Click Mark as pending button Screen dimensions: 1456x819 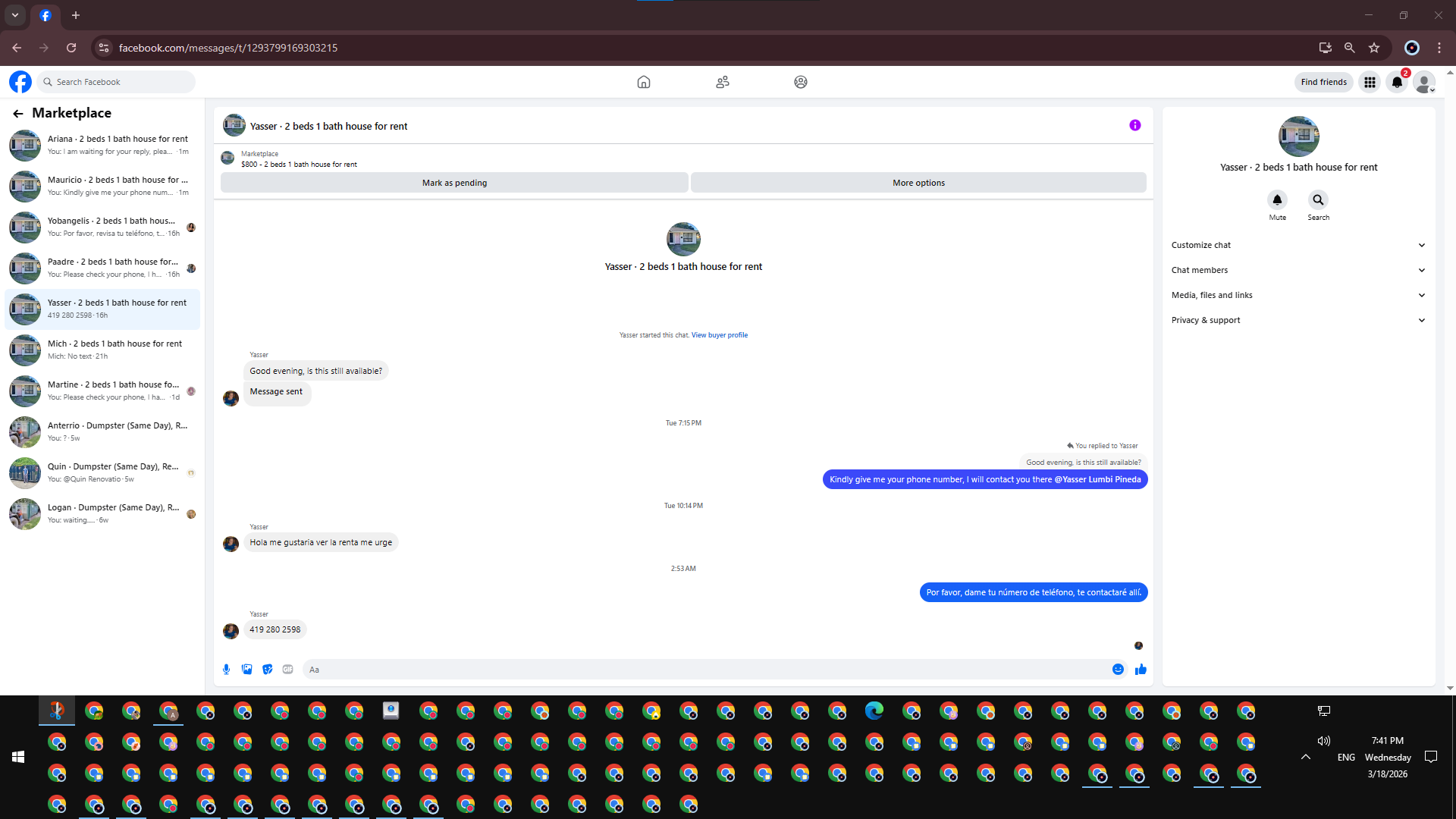tap(454, 183)
